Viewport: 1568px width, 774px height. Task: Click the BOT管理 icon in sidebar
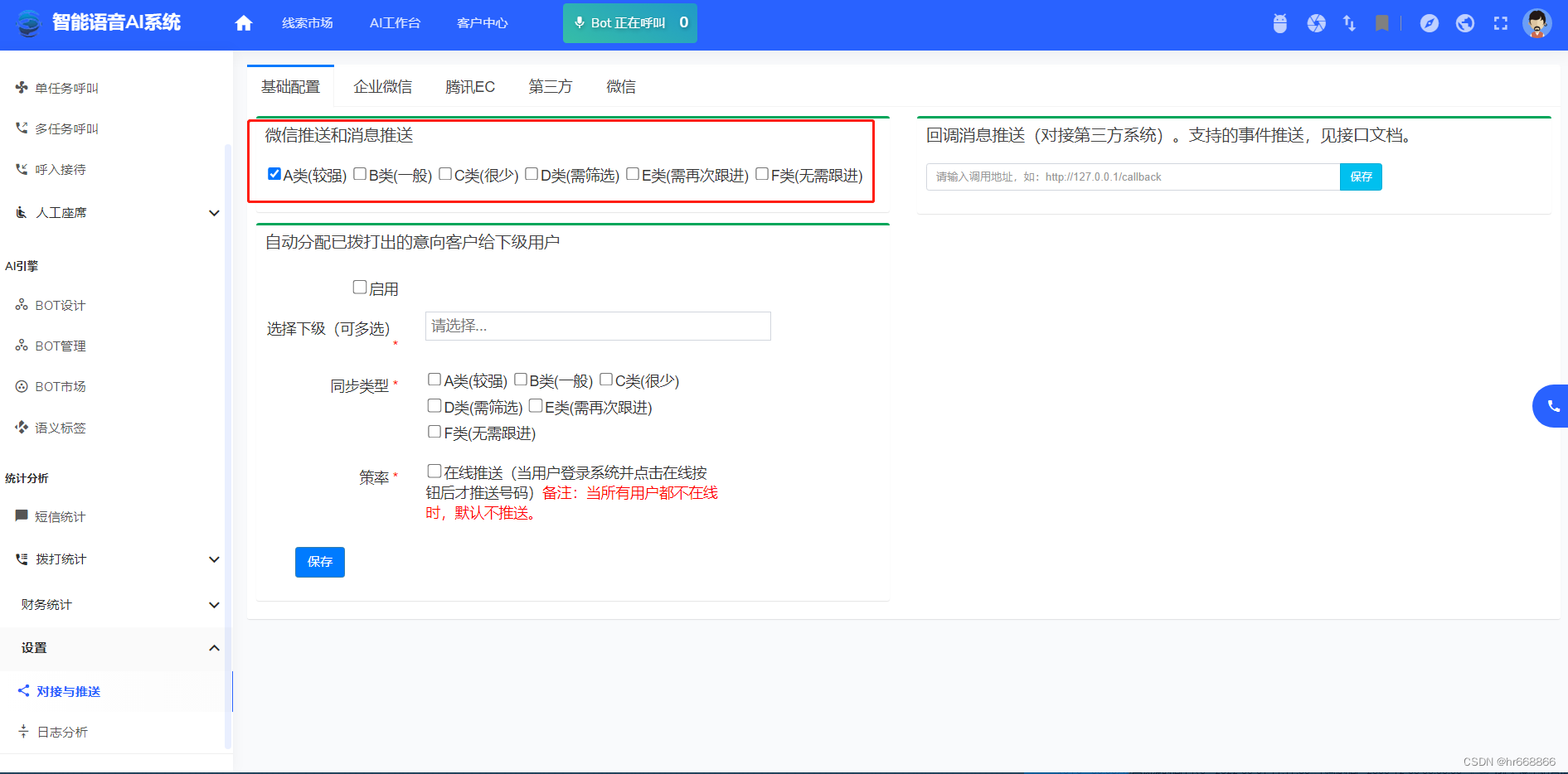pyautogui.click(x=22, y=346)
